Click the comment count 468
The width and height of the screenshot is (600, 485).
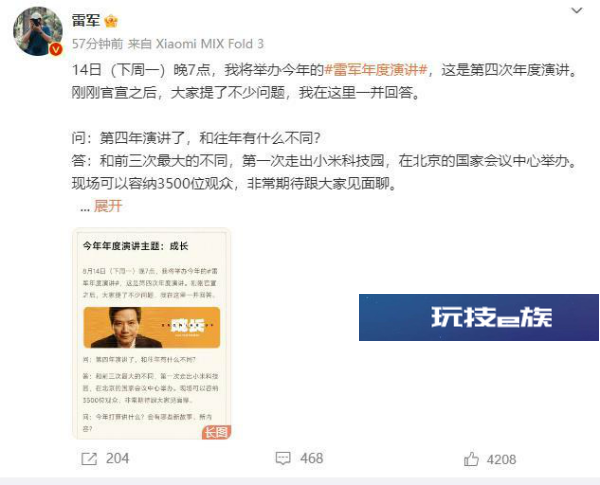point(311,458)
